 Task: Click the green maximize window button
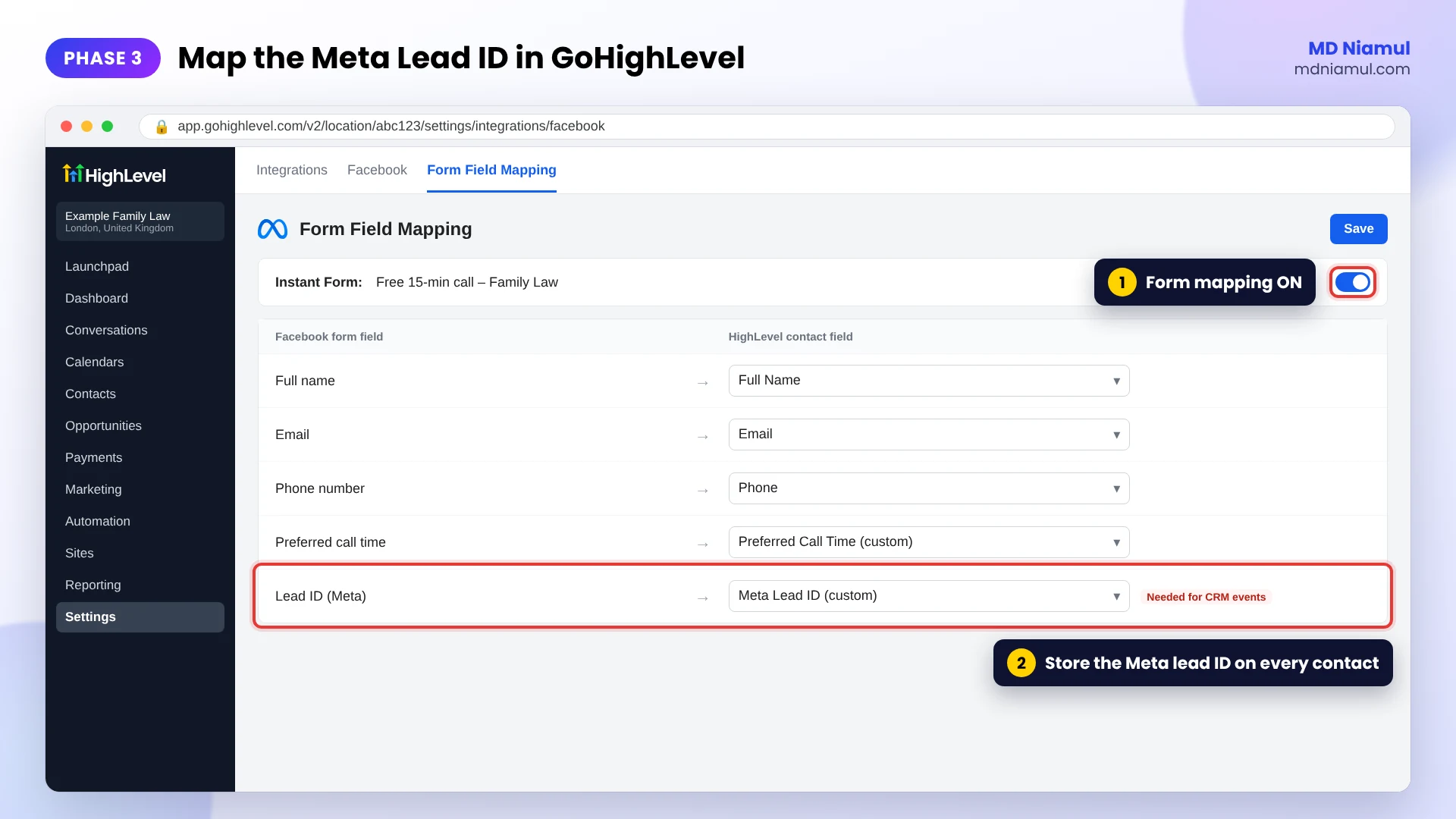pyautogui.click(x=108, y=127)
